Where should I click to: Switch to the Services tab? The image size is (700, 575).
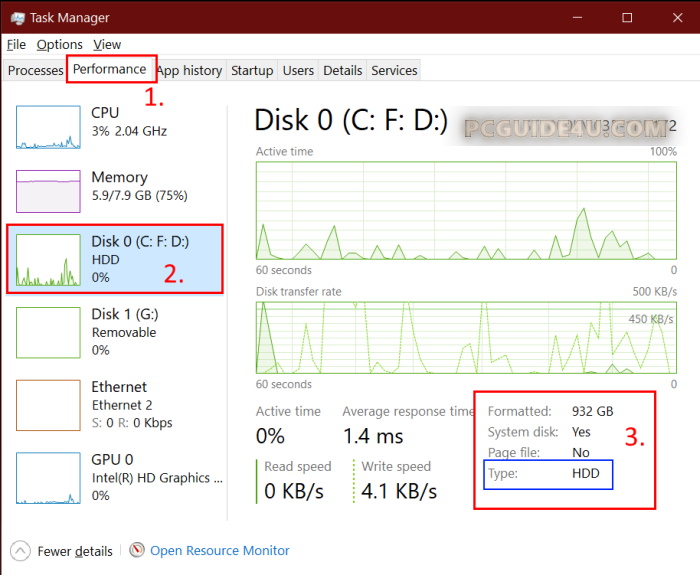click(394, 70)
